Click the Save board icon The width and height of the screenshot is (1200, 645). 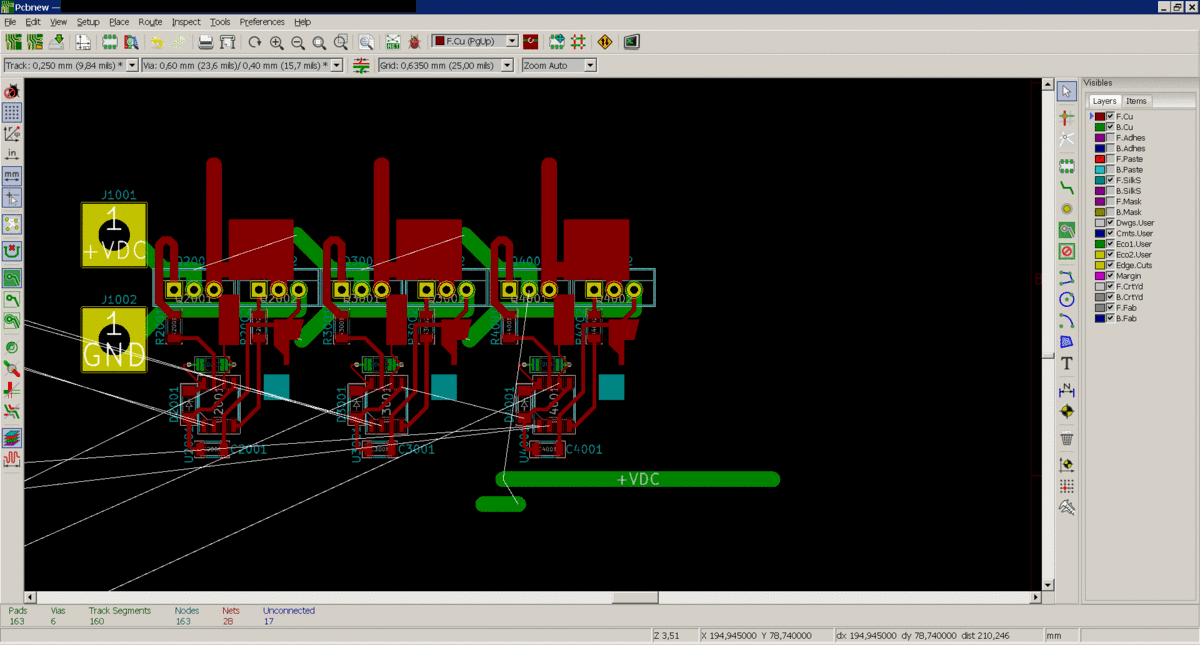(x=57, y=42)
